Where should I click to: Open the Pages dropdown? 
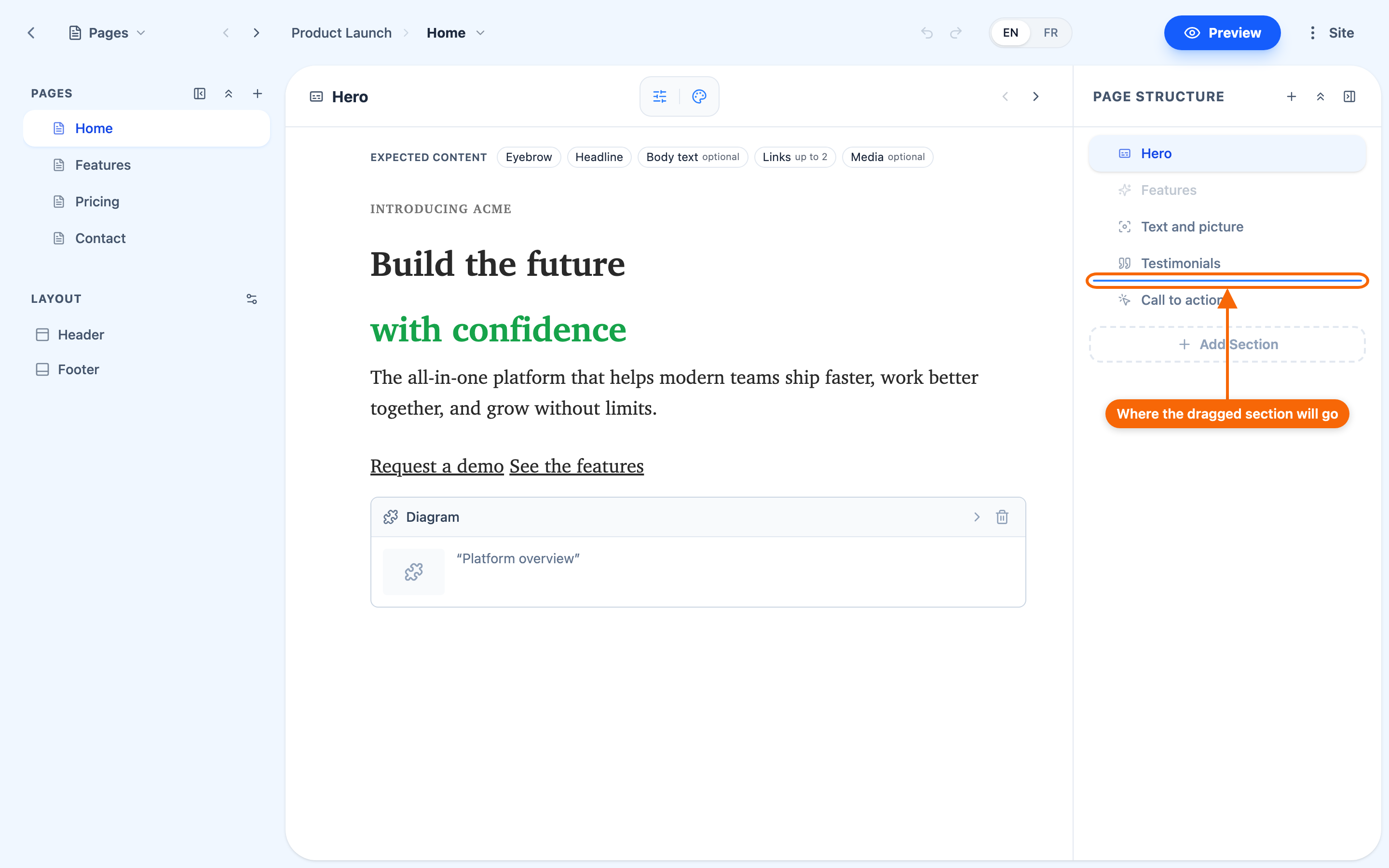pos(107,33)
